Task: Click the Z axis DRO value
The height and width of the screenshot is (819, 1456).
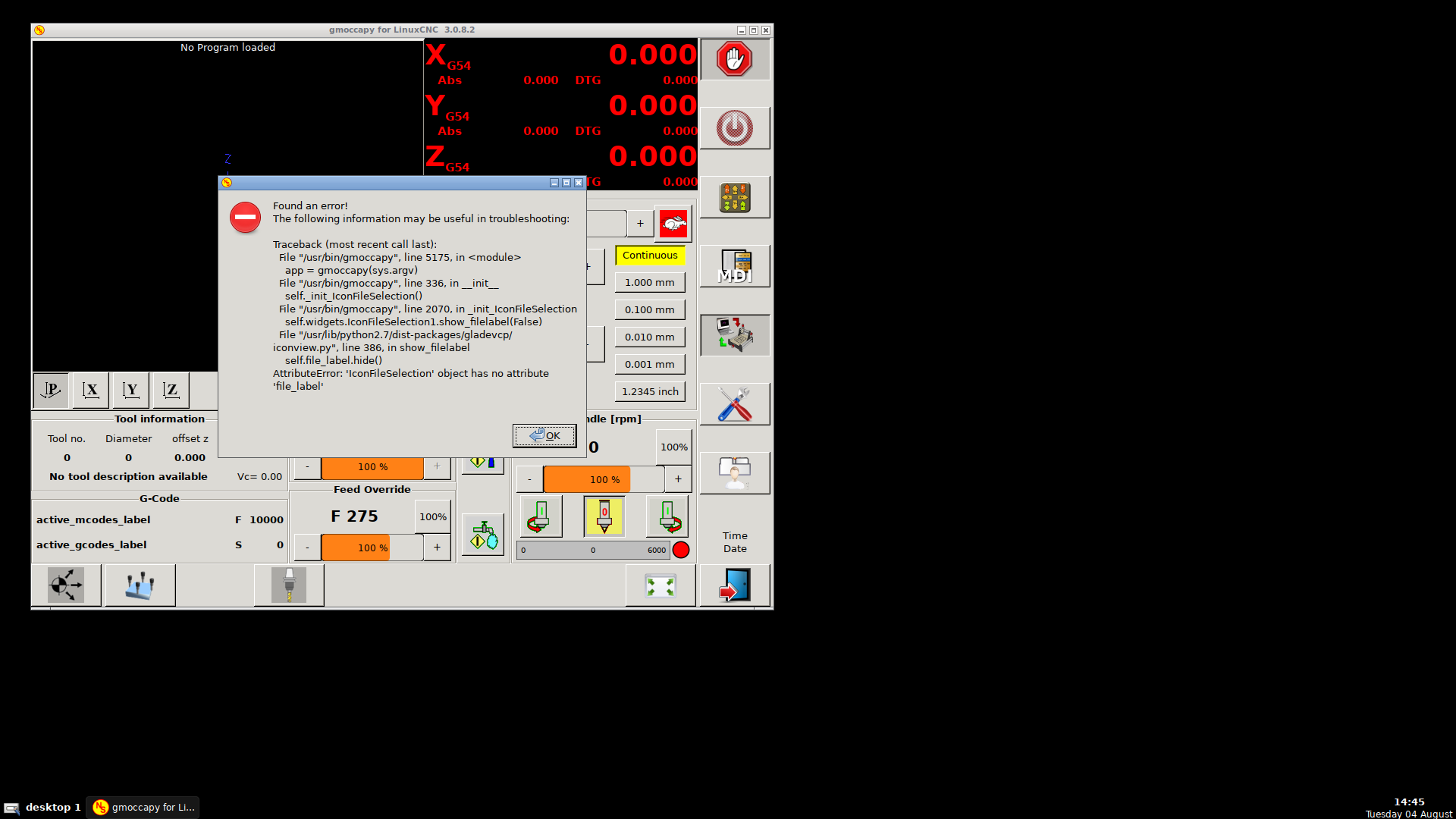Action: pos(653,156)
